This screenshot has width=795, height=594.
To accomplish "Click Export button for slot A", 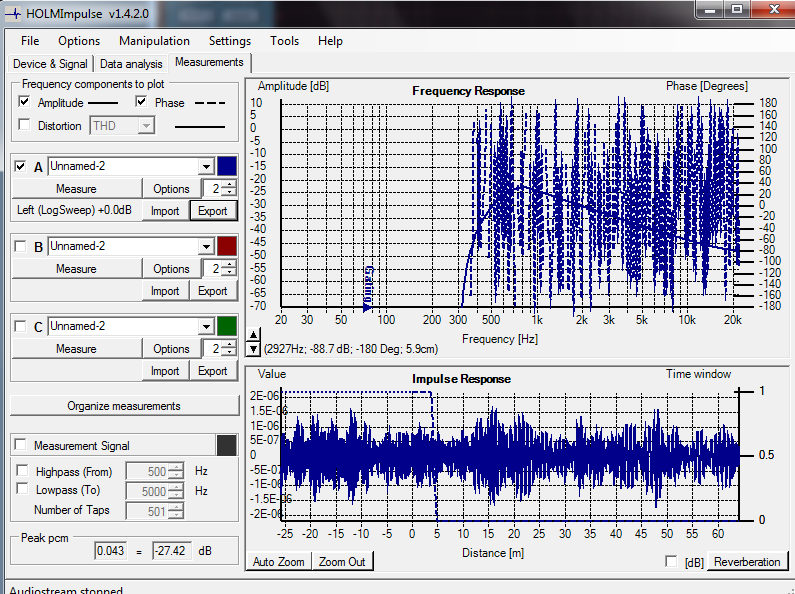I will coord(213,211).
